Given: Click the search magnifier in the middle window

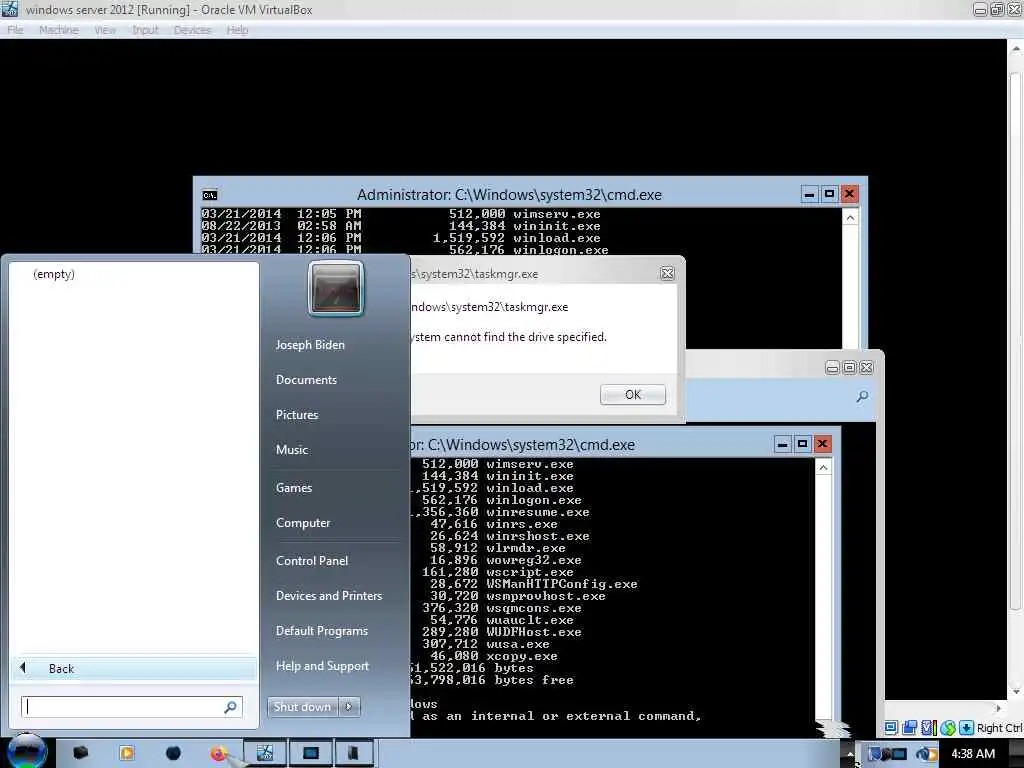Looking at the screenshot, I should 862,396.
